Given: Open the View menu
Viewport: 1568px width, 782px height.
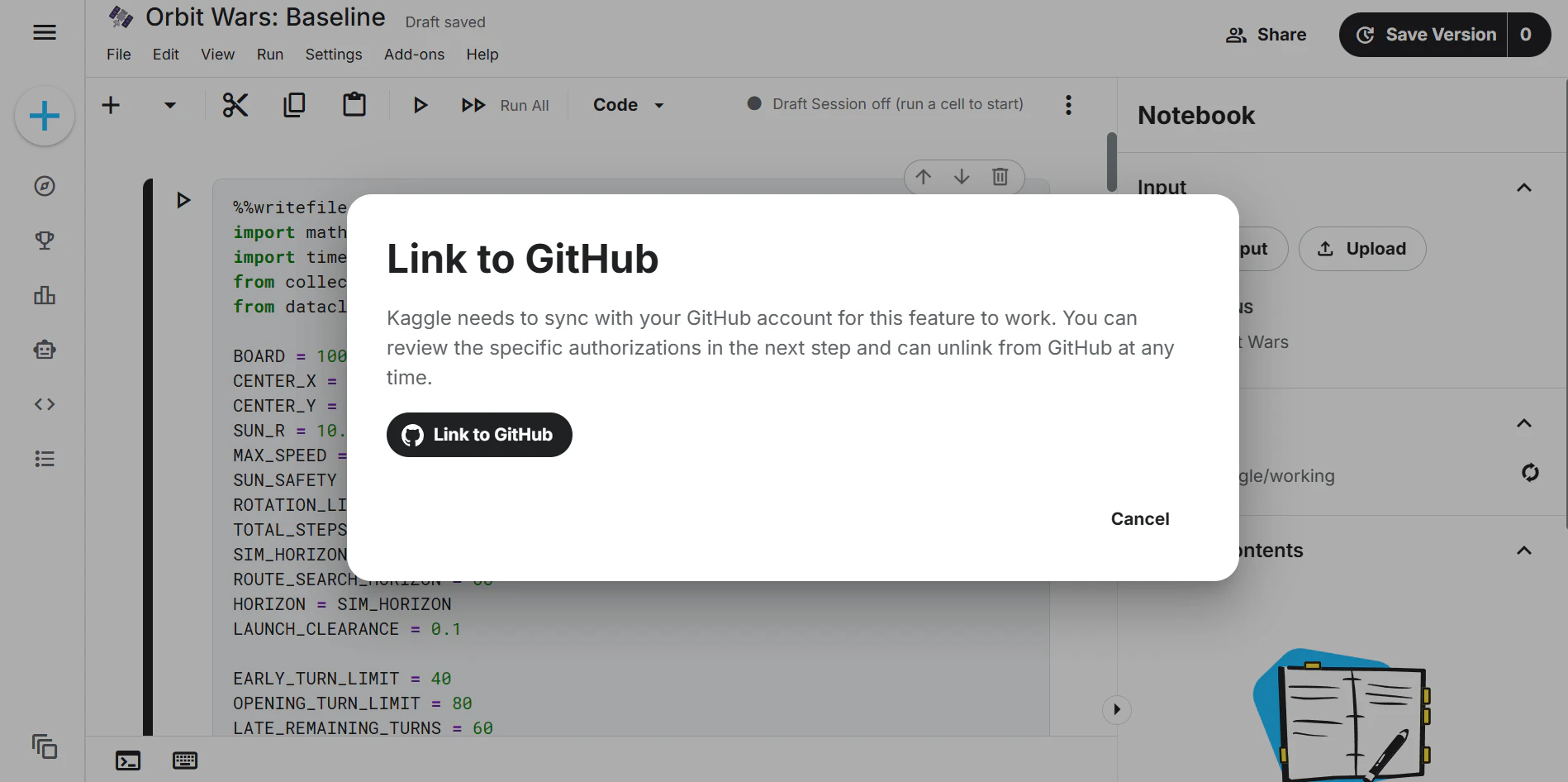Looking at the screenshot, I should point(217,55).
